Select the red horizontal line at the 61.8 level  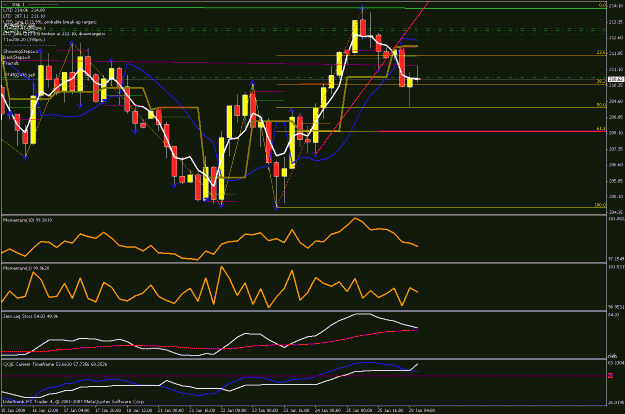tap(492, 131)
